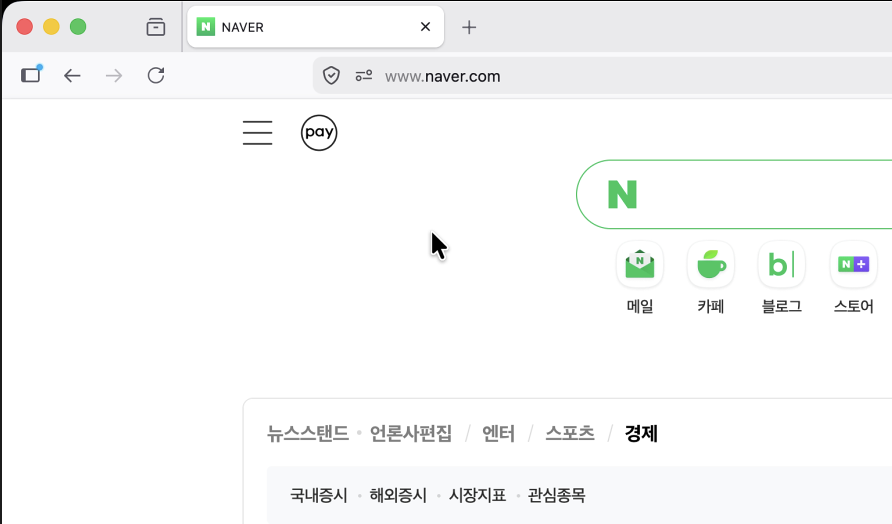Open the 메일 mail icon
Viewport: 892px width, 524px height.
click(x=639, y=265)
